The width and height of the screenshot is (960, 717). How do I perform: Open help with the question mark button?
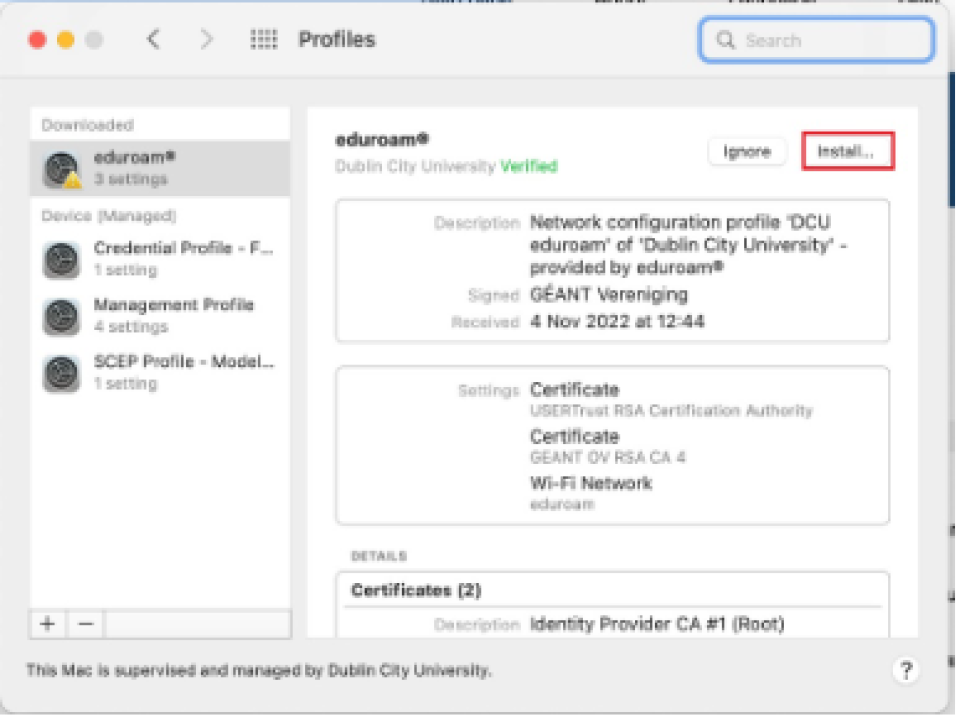pyautogui.click(x=906, y=670)
